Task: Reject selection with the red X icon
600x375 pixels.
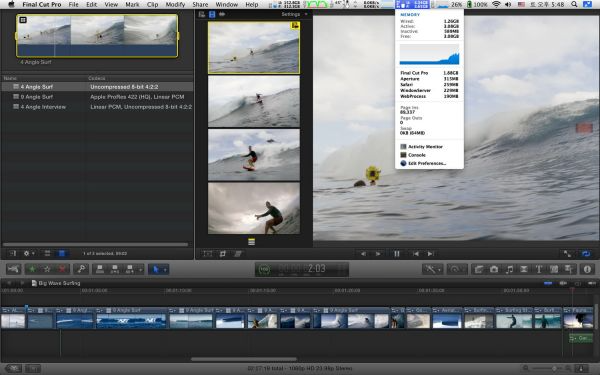Action: 62,269
